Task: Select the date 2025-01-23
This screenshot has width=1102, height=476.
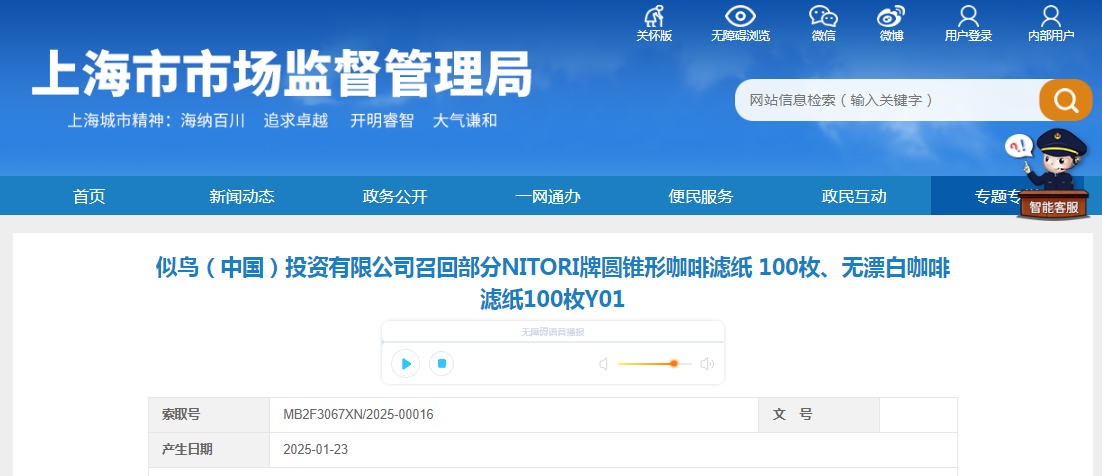Action: (x=316, y=449)
